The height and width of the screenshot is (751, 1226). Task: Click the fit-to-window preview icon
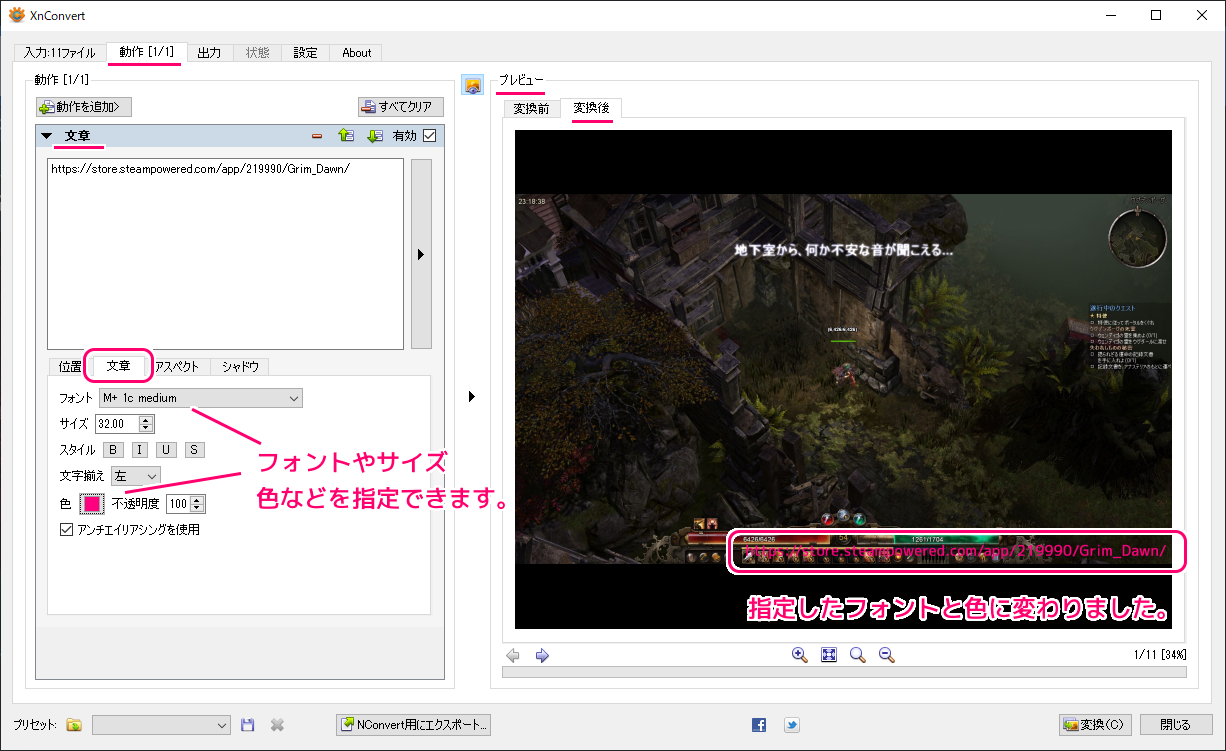click(x=828, y=655)
